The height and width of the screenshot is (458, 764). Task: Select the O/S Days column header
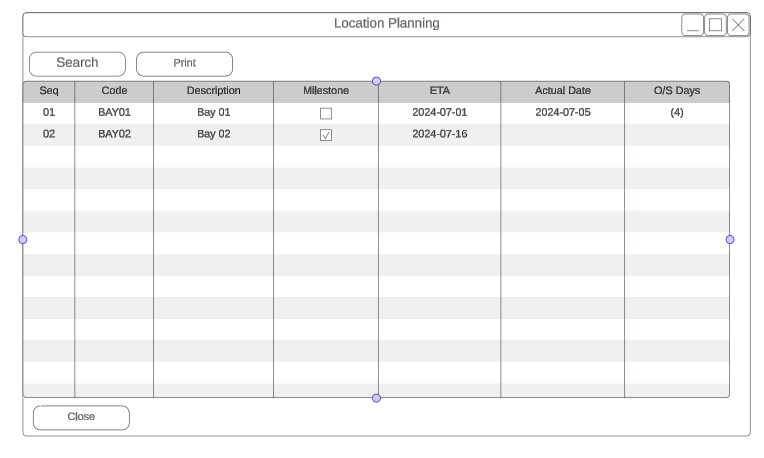tap(677, 91)
